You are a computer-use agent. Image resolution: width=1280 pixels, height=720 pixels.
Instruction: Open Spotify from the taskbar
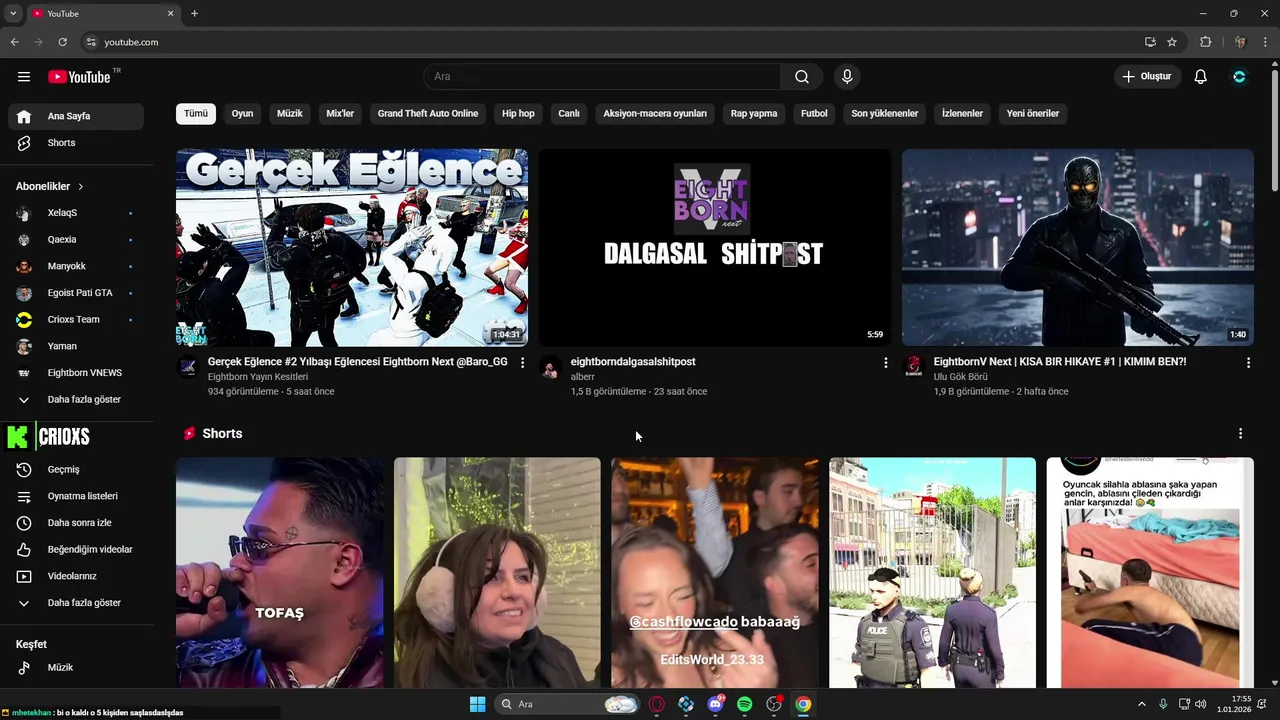(744, 704)
